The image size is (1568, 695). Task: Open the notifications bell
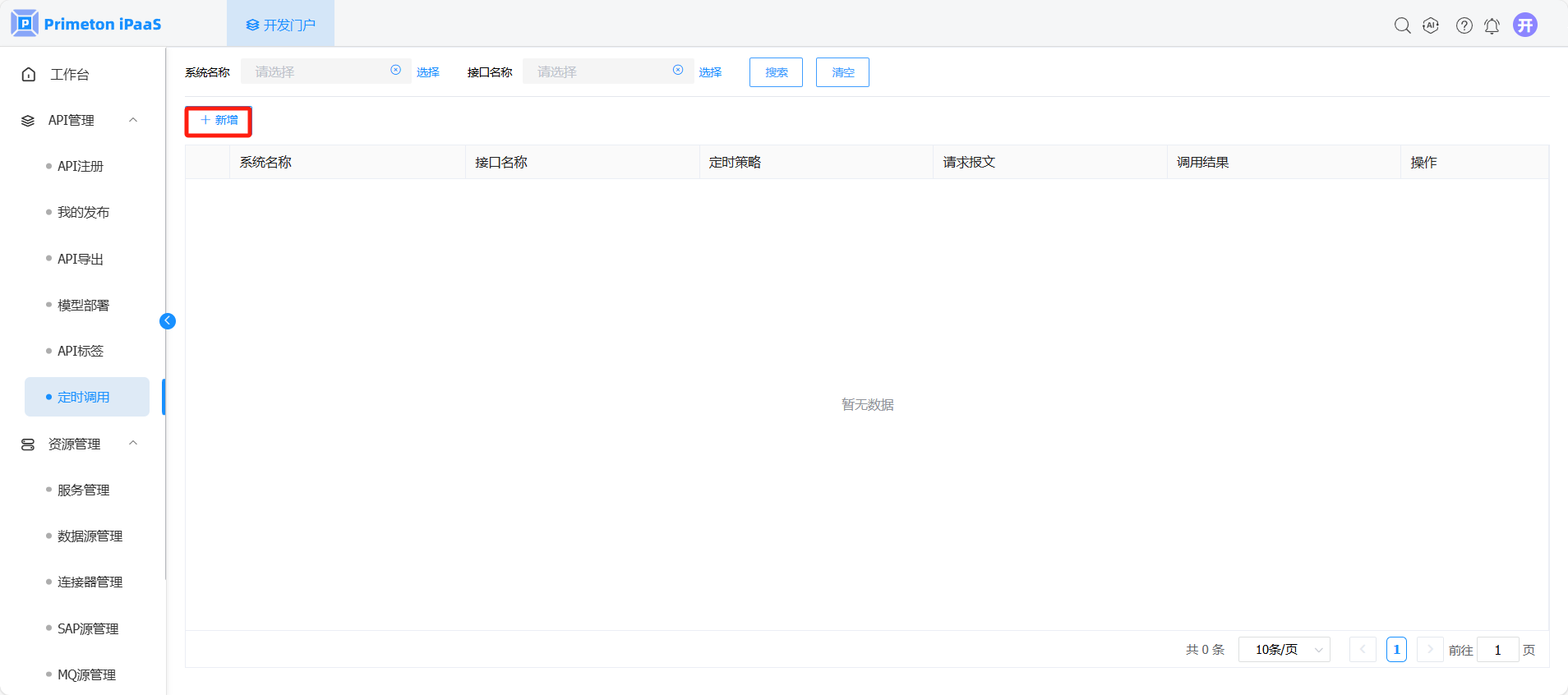1492,26
